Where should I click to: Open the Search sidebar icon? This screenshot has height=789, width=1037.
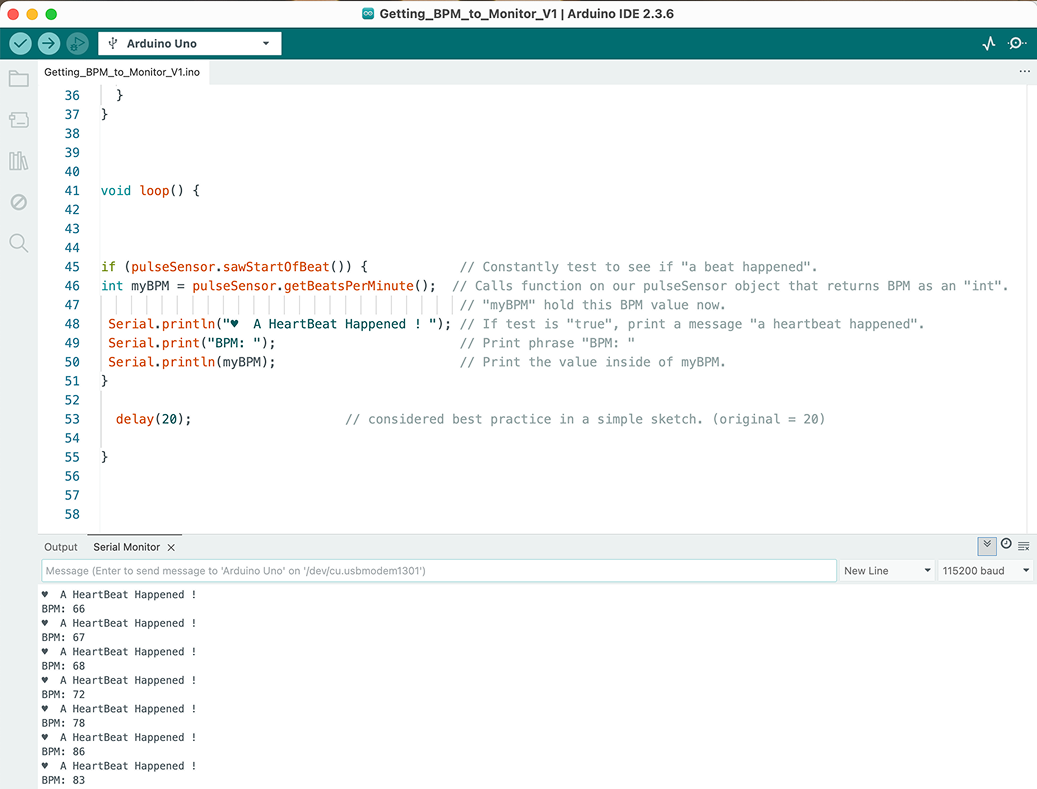(18, 243)
